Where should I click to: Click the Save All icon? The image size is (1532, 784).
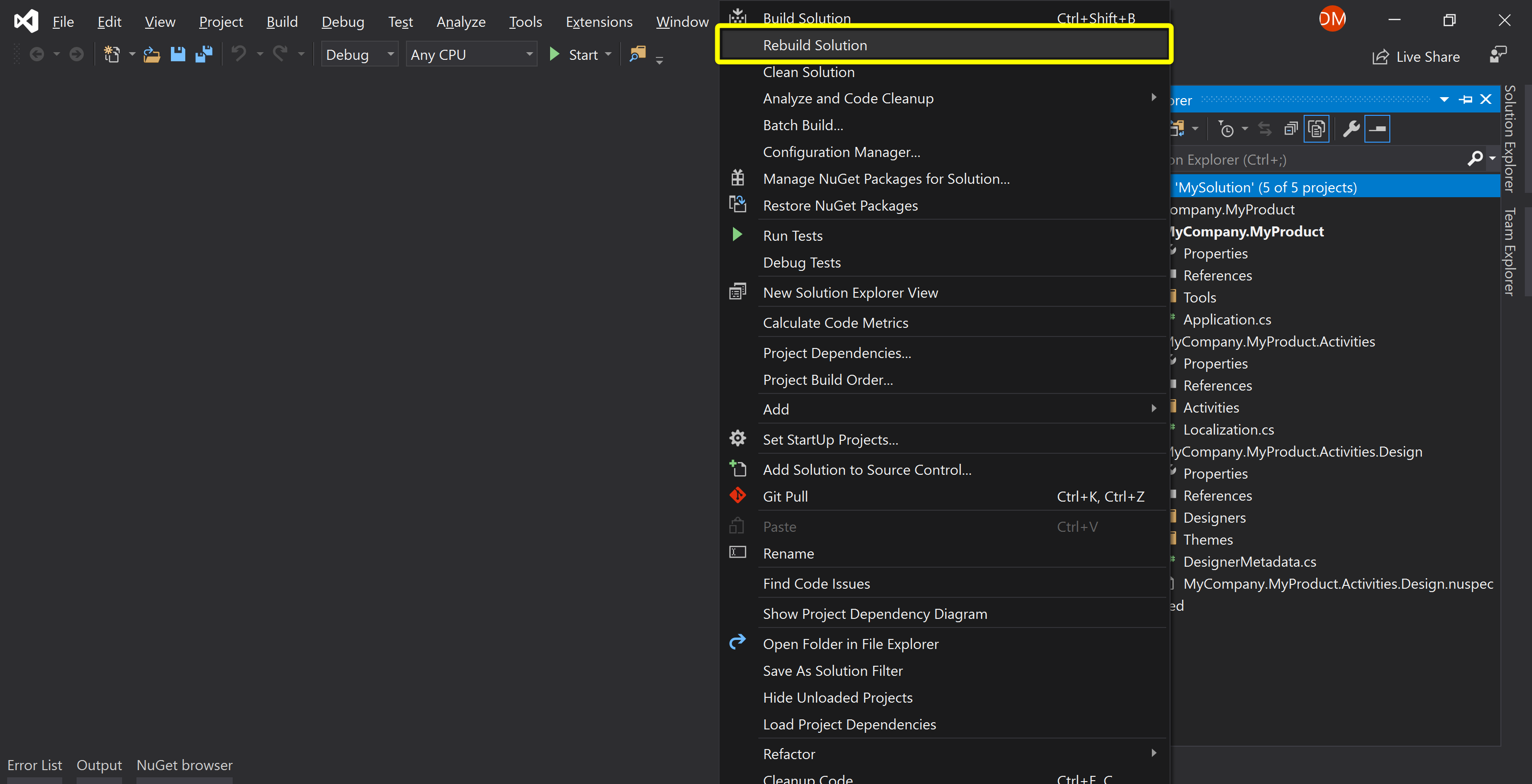point(204,54)
